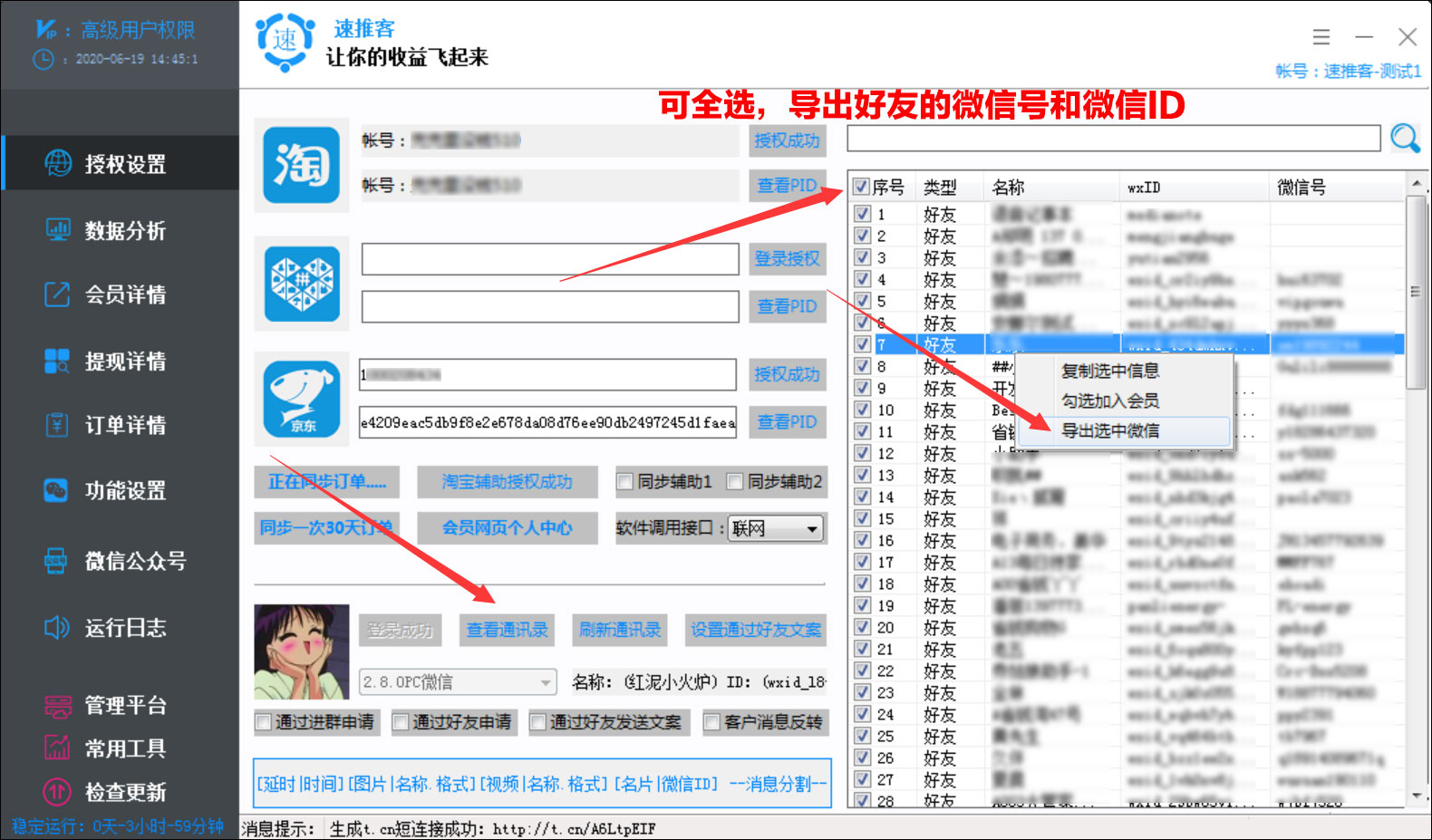1432x840 pixels.
Task: Open the 管理平台 icon
Action: pos(57,705)
